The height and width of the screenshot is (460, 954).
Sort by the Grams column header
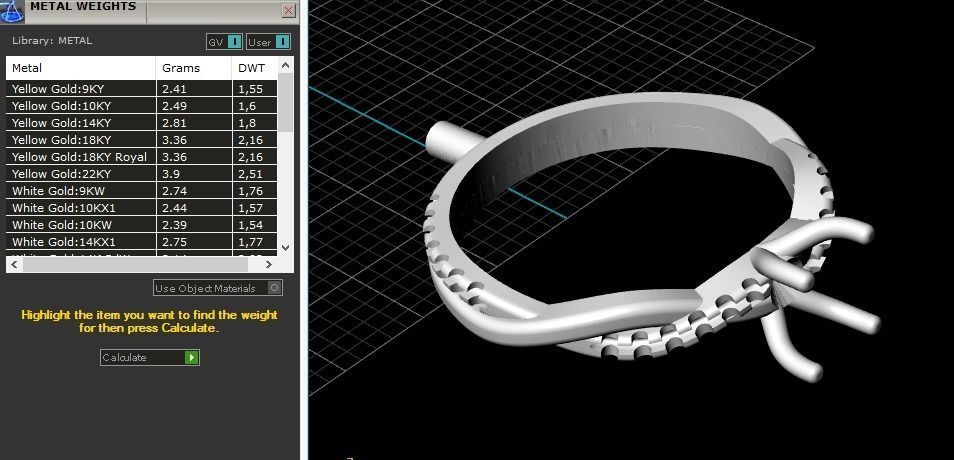click(x=194, y=68)
